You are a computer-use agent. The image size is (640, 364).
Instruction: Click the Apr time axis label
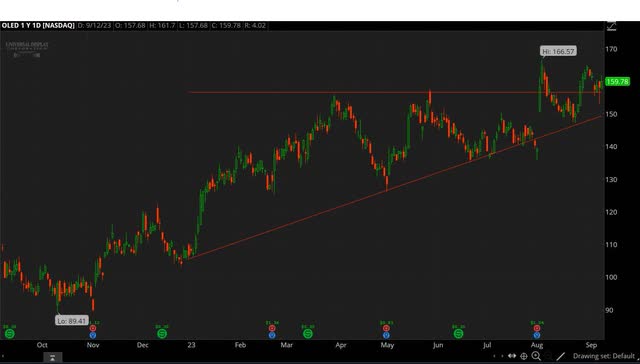point(341,345)
